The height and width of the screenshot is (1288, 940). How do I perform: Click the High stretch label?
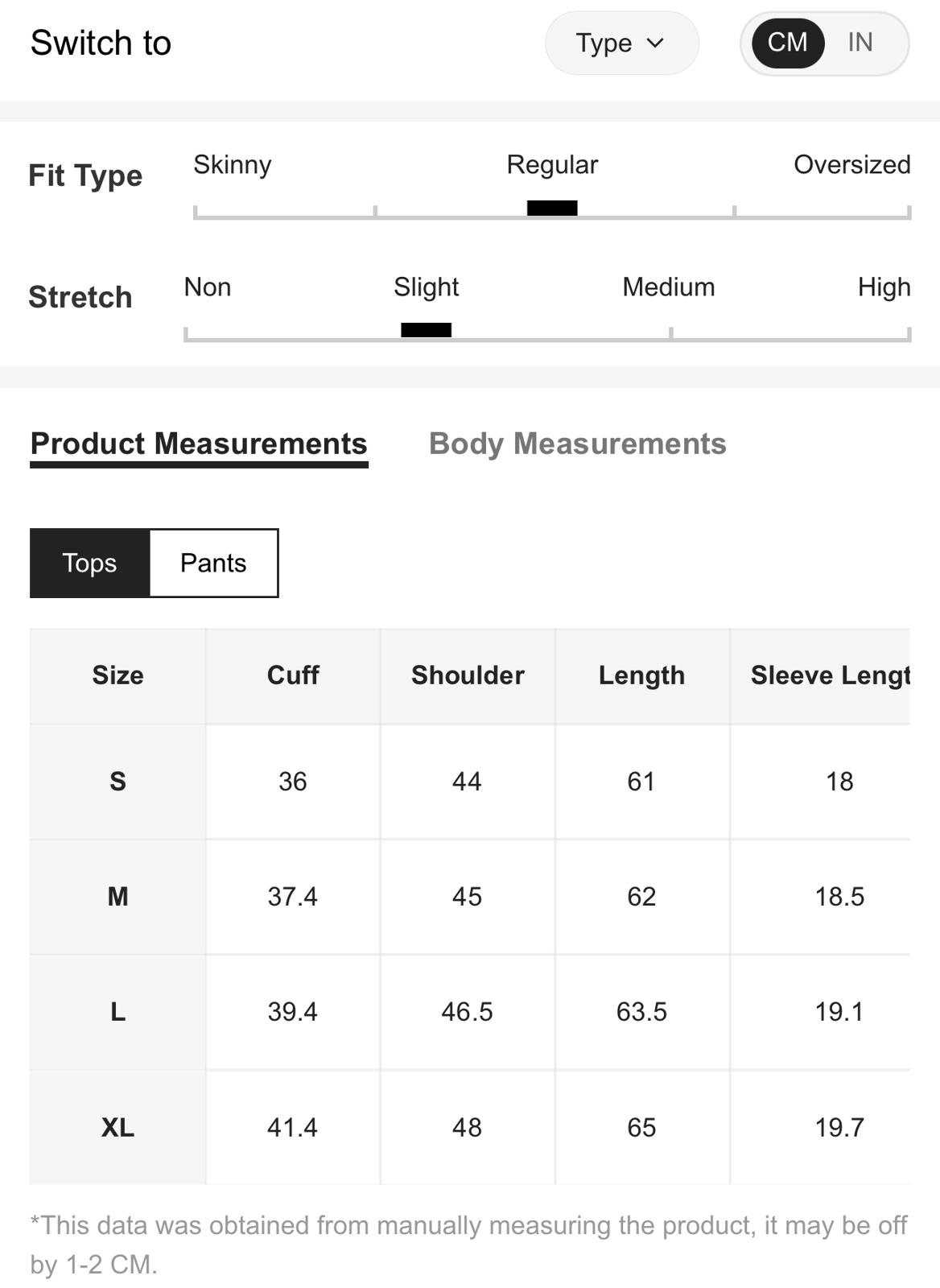[x=884, y=287]
